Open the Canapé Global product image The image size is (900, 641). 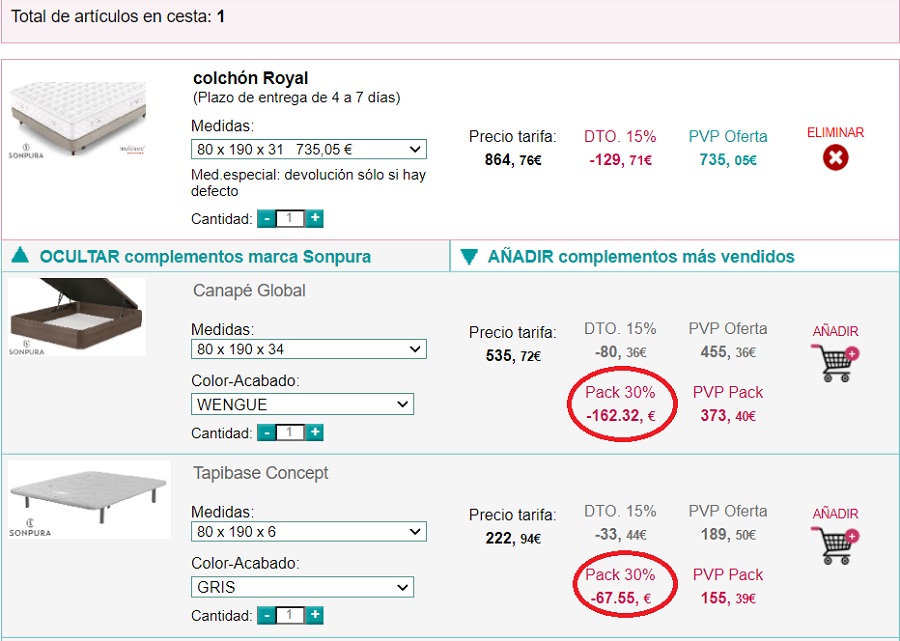pos(76,318)
